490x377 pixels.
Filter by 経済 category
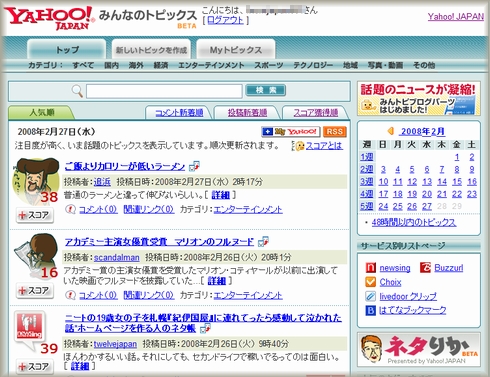(x=161, y=65)
